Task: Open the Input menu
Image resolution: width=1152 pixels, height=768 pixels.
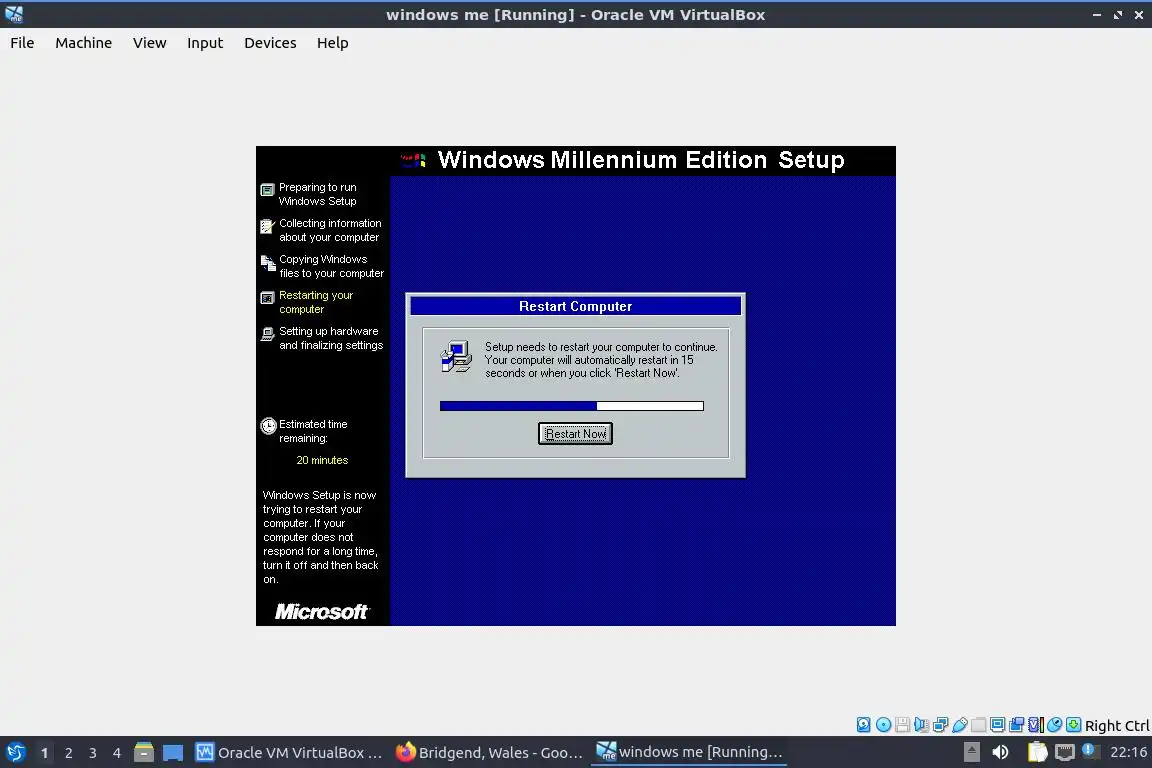Action: 205,43
